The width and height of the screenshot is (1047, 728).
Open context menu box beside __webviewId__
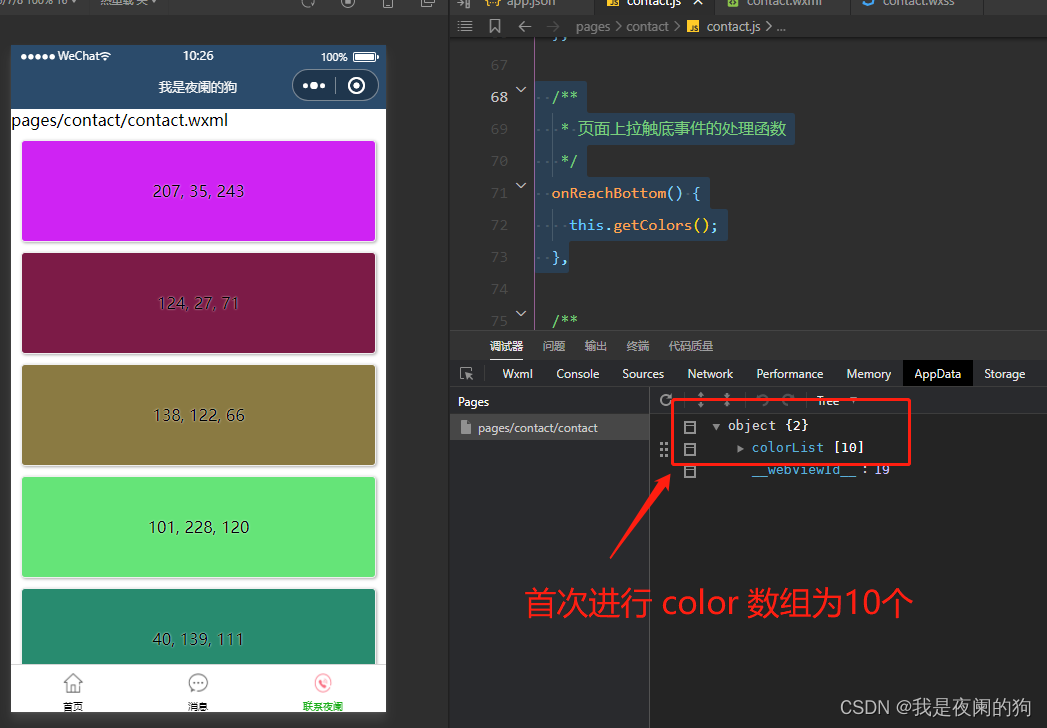coord(690,472)
